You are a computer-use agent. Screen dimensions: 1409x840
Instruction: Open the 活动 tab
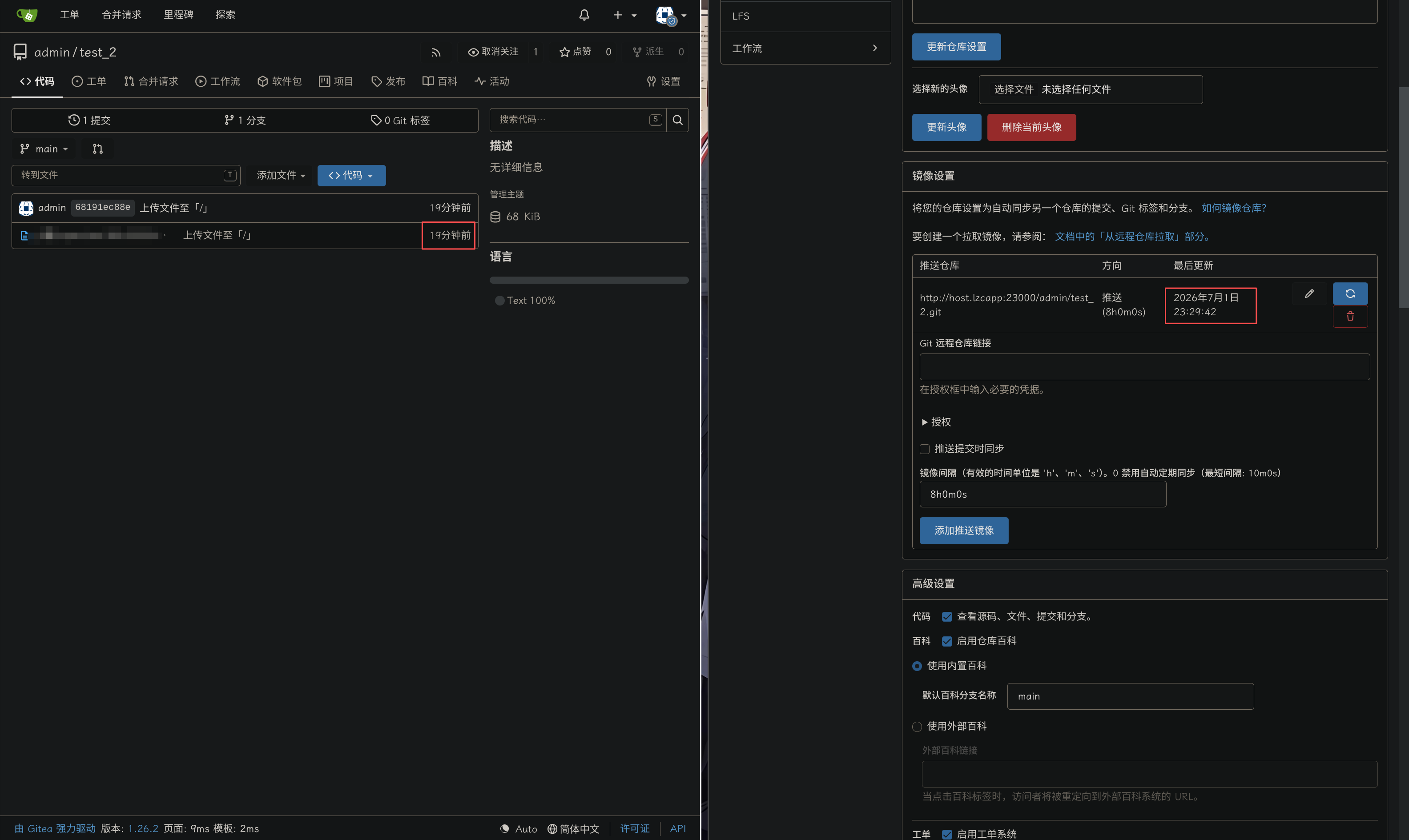pos(492,81)
